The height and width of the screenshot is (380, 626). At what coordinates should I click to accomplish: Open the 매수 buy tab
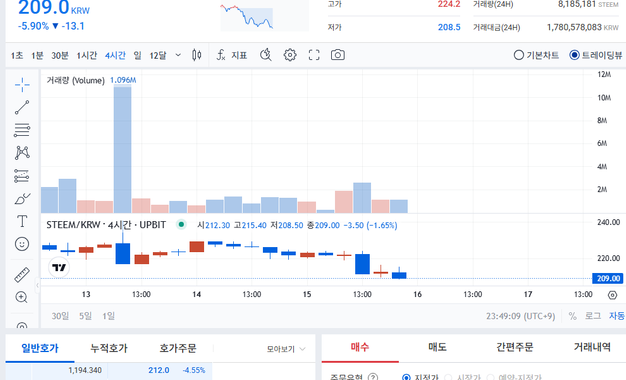(360, 347)
